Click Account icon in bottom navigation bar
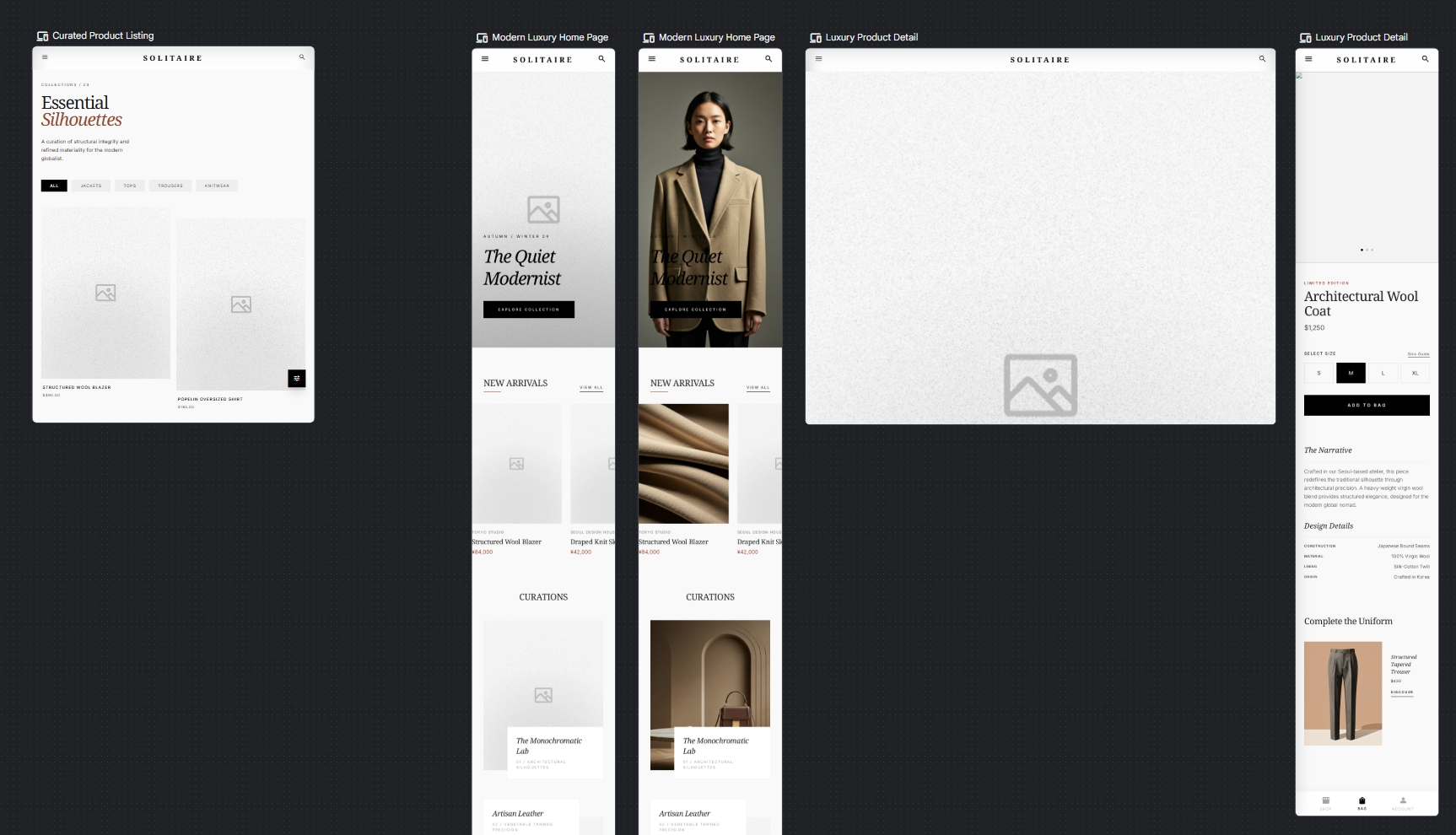This screenshot has width=1456, height=835. 1403,803
